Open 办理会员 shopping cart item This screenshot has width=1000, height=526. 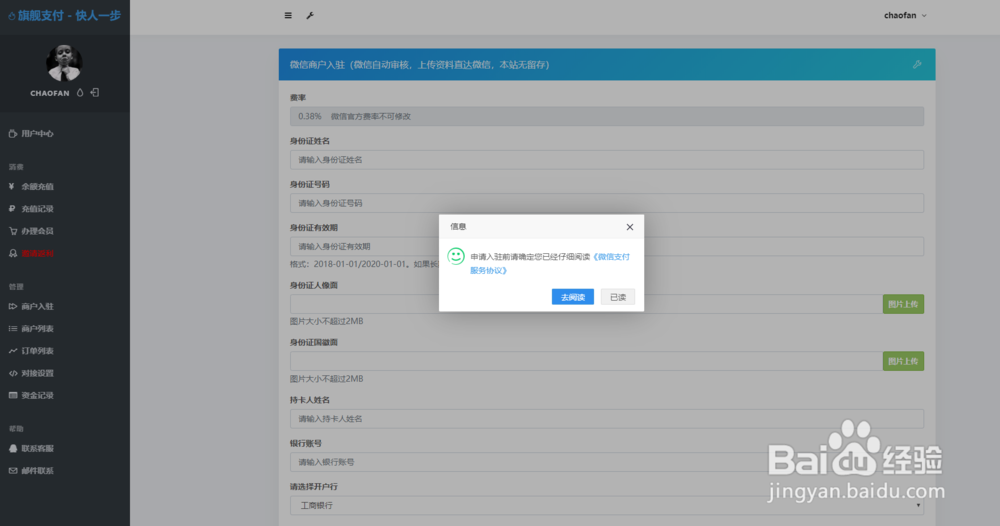[31, 231]
